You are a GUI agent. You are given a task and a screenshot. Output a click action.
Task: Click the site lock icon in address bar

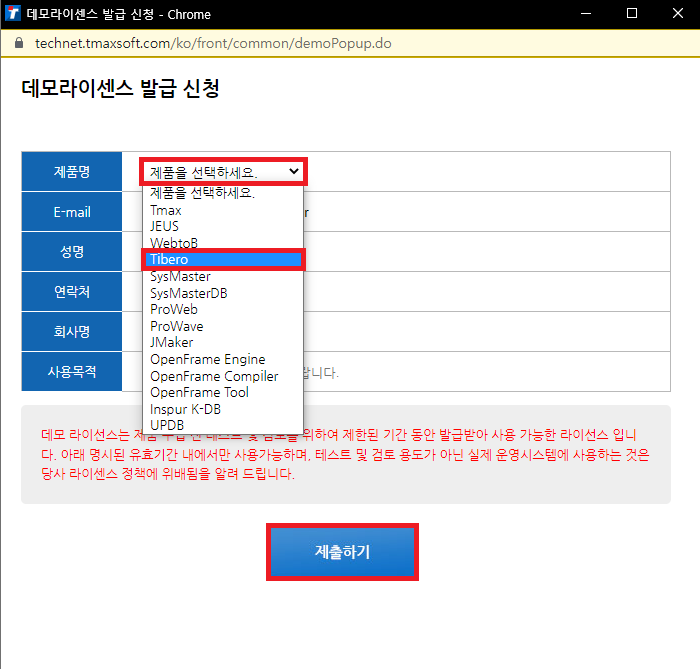coord(19,43)
